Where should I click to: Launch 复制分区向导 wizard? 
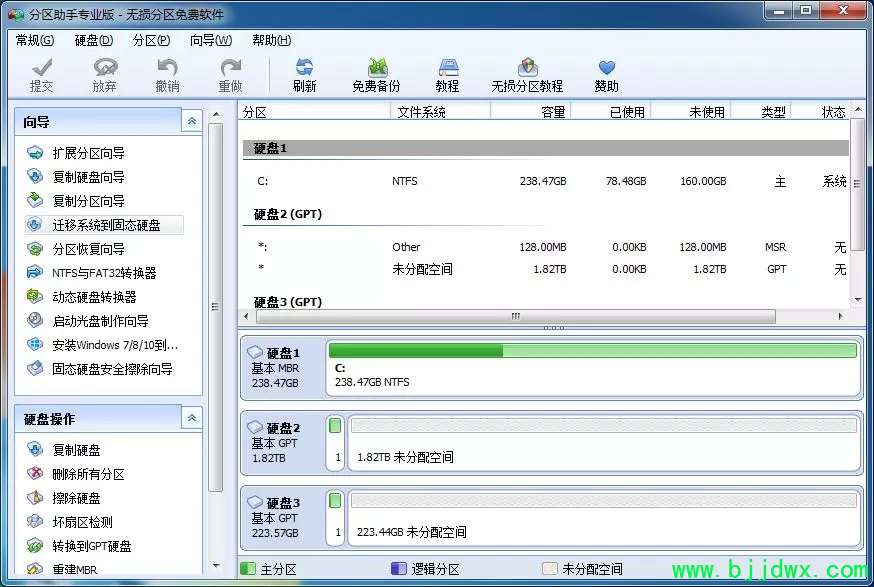pyautogui.click(x=76, y=201)
